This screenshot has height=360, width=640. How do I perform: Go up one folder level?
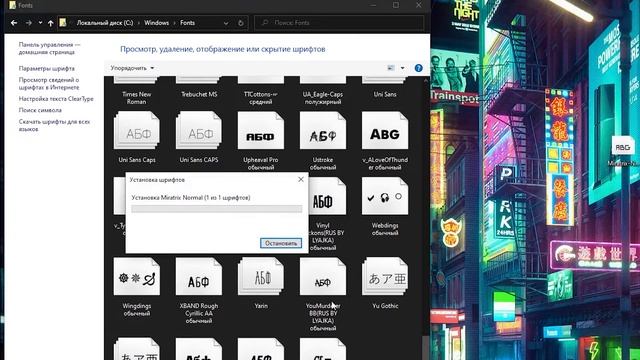(x=51, y=23)
